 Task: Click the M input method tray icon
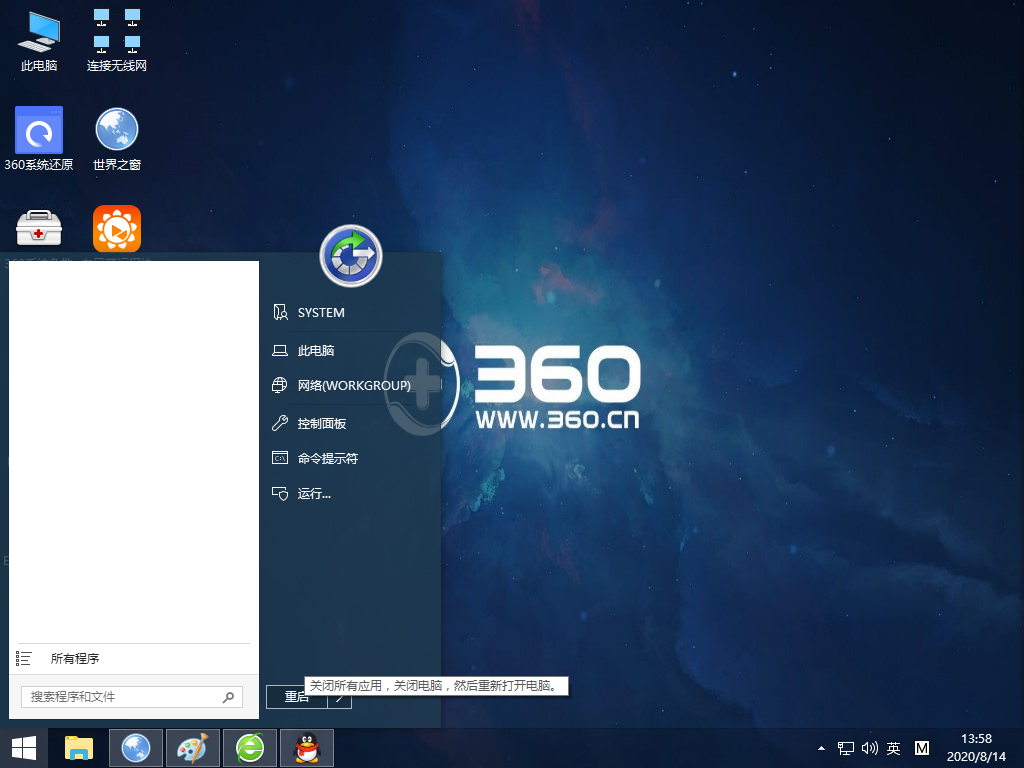(921, 748)
